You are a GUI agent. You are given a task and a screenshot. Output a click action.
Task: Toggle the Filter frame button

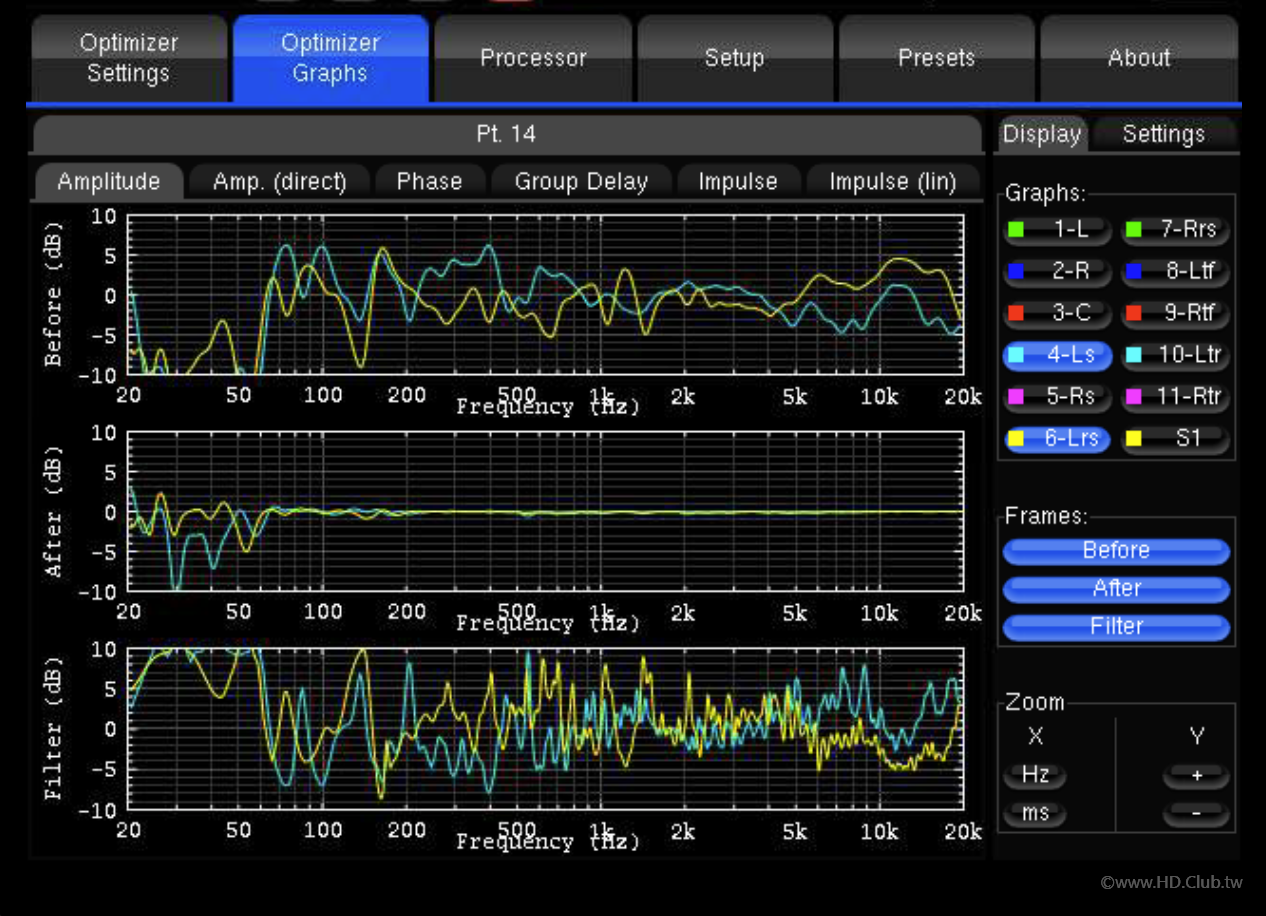pyautogui.click(x=1116, y=627)
